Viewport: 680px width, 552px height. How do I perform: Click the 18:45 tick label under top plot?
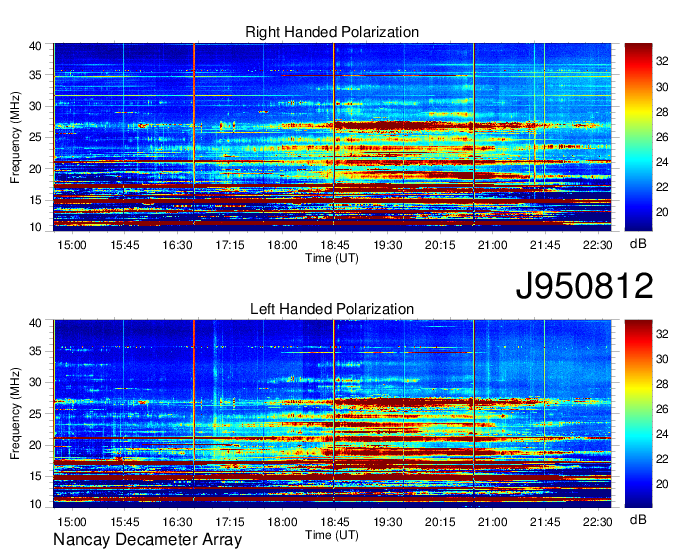click(x=335, y=245)
